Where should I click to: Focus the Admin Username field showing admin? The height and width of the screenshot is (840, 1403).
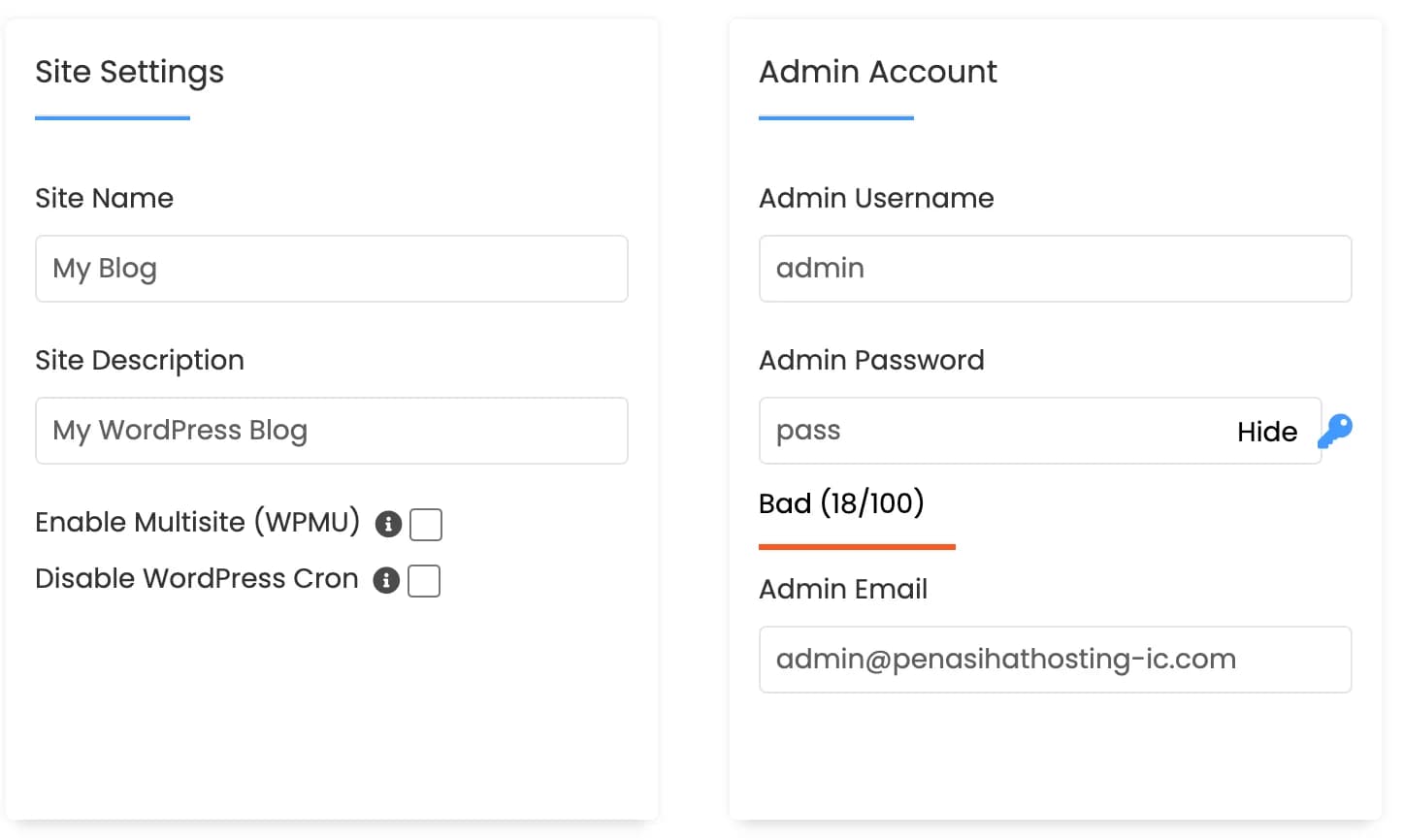(x=1054, y=269)
